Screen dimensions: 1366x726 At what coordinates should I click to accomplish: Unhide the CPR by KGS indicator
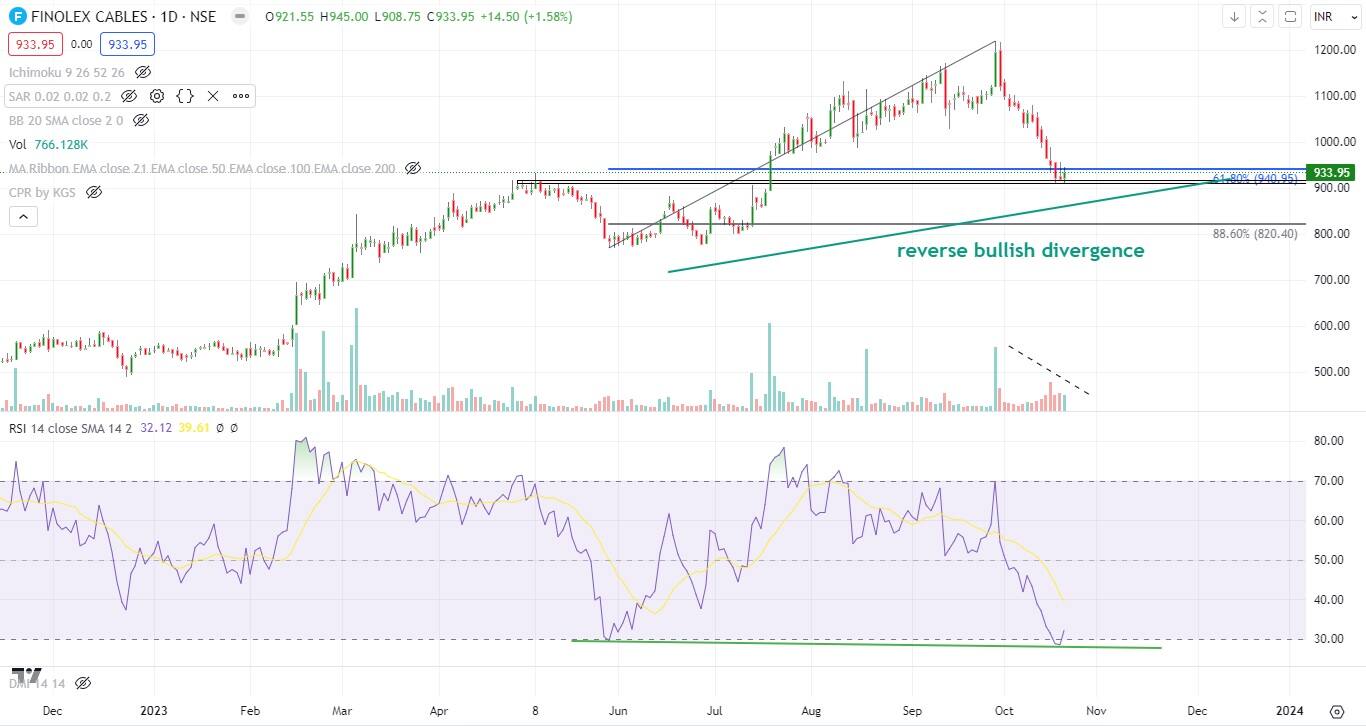(x=94, y=192)
